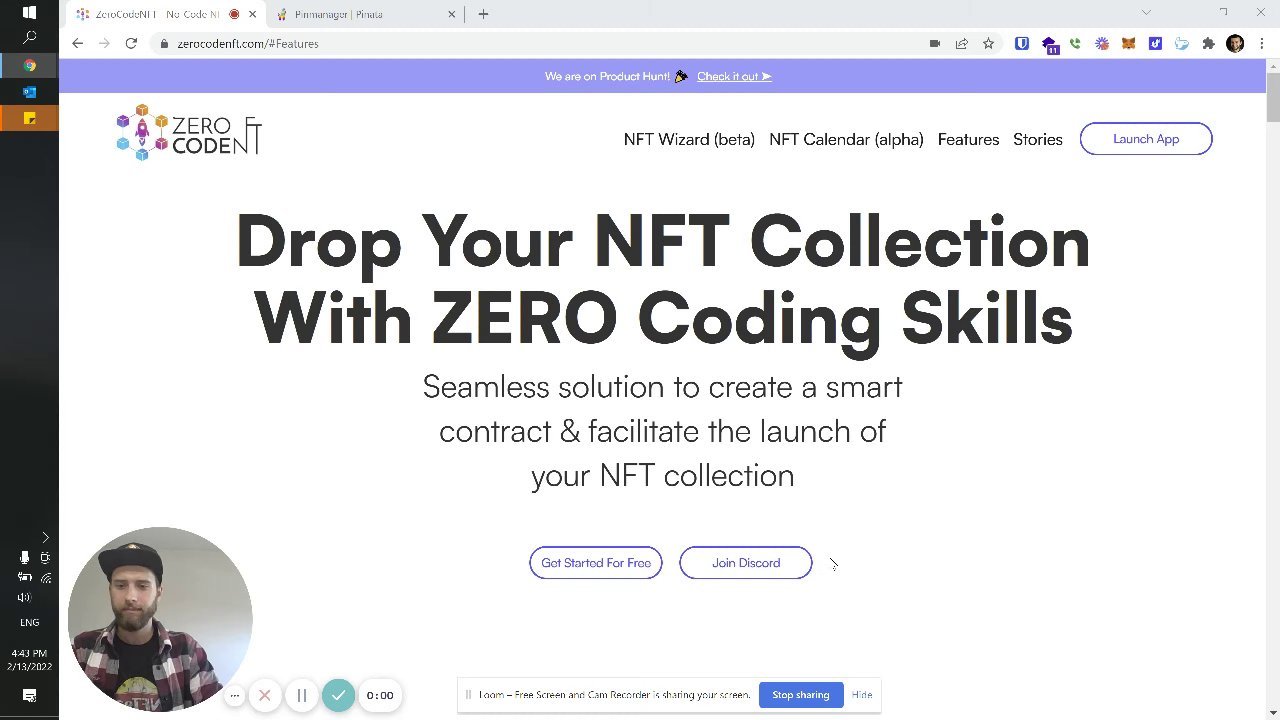The image size is (1280, 720).
Task: Open a new browser tab
Action: point(483,14)
